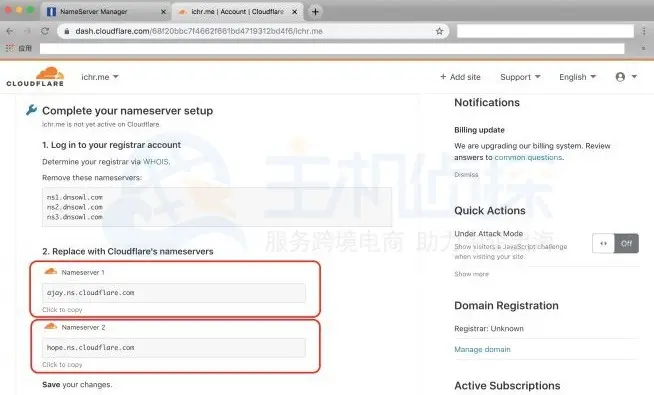Reload the page with refresh icon

coord(45,31)
